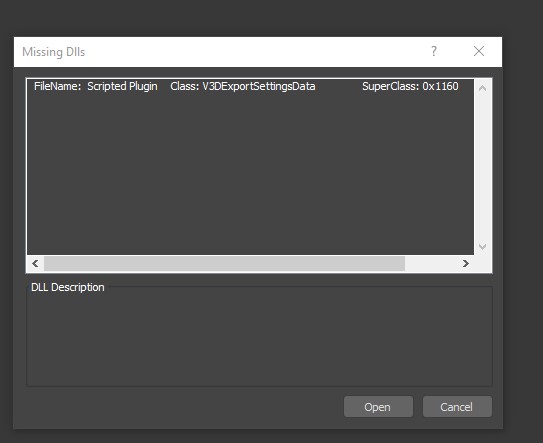Click the horizontal scrollbar thumb

[x=224, y=264]
